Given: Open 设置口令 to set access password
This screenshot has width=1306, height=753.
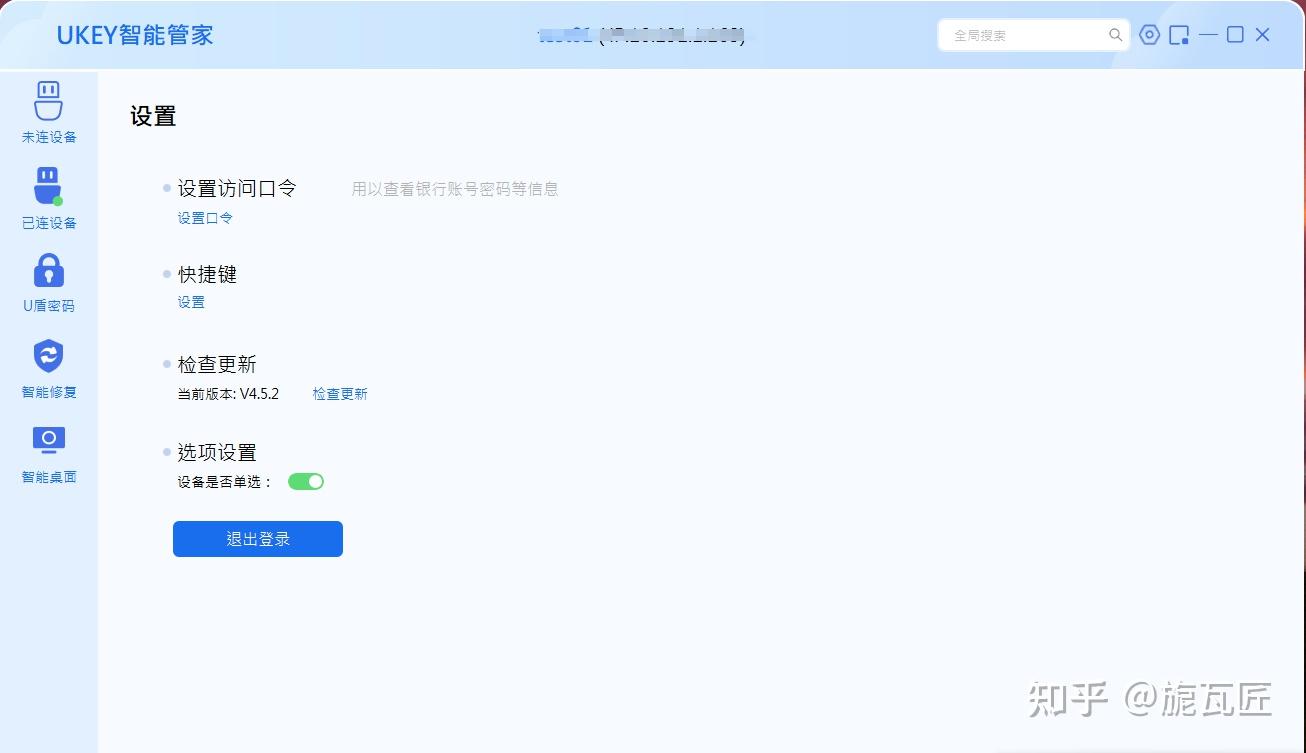Looking at the screenshot, I should pos(204,217).
